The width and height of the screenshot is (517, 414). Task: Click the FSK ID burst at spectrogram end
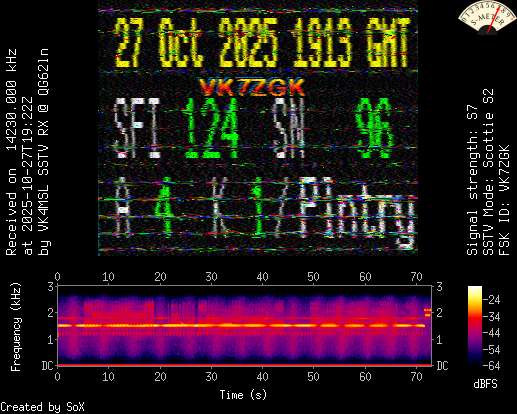(x=428, y=312)
